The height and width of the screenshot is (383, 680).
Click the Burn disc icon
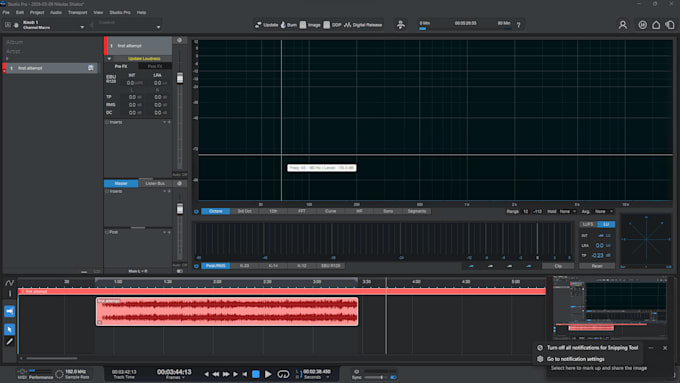(283, 25)
